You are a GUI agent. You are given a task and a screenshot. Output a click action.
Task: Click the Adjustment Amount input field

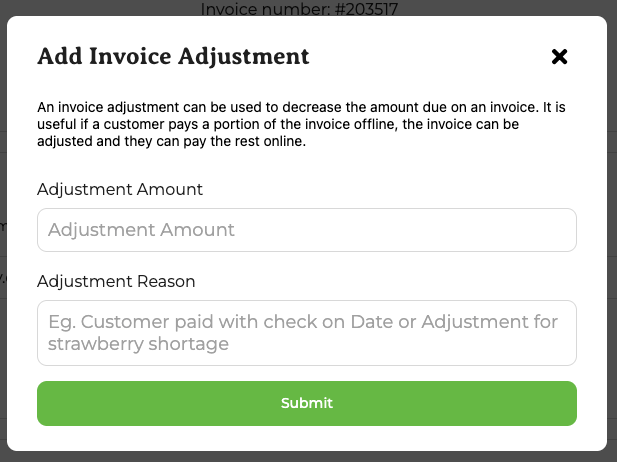pos(307,230)
